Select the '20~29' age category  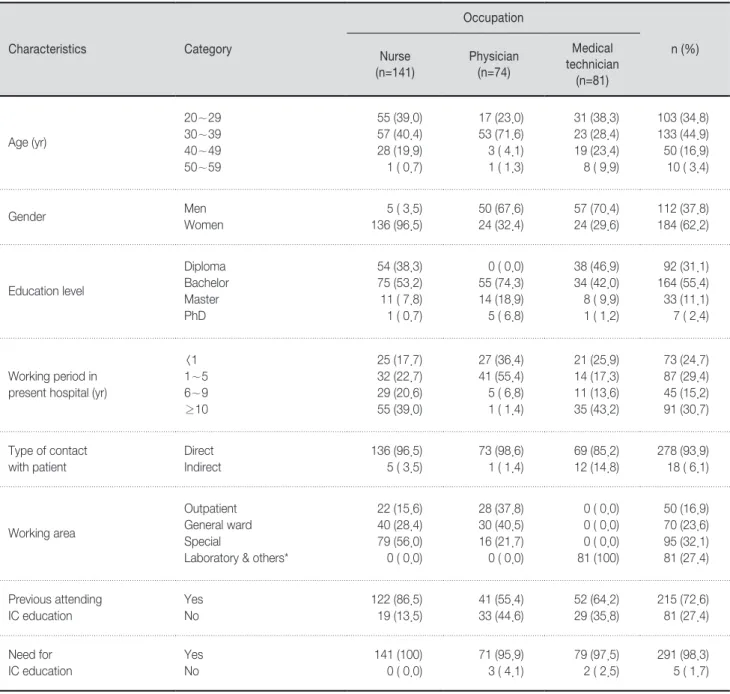click(203, 118)
